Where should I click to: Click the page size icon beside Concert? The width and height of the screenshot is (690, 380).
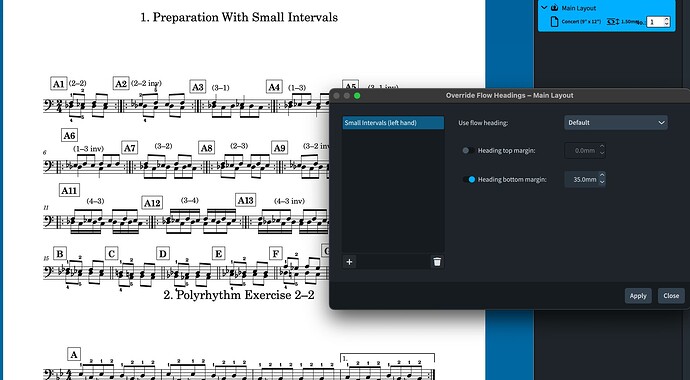tap(555, 22)
